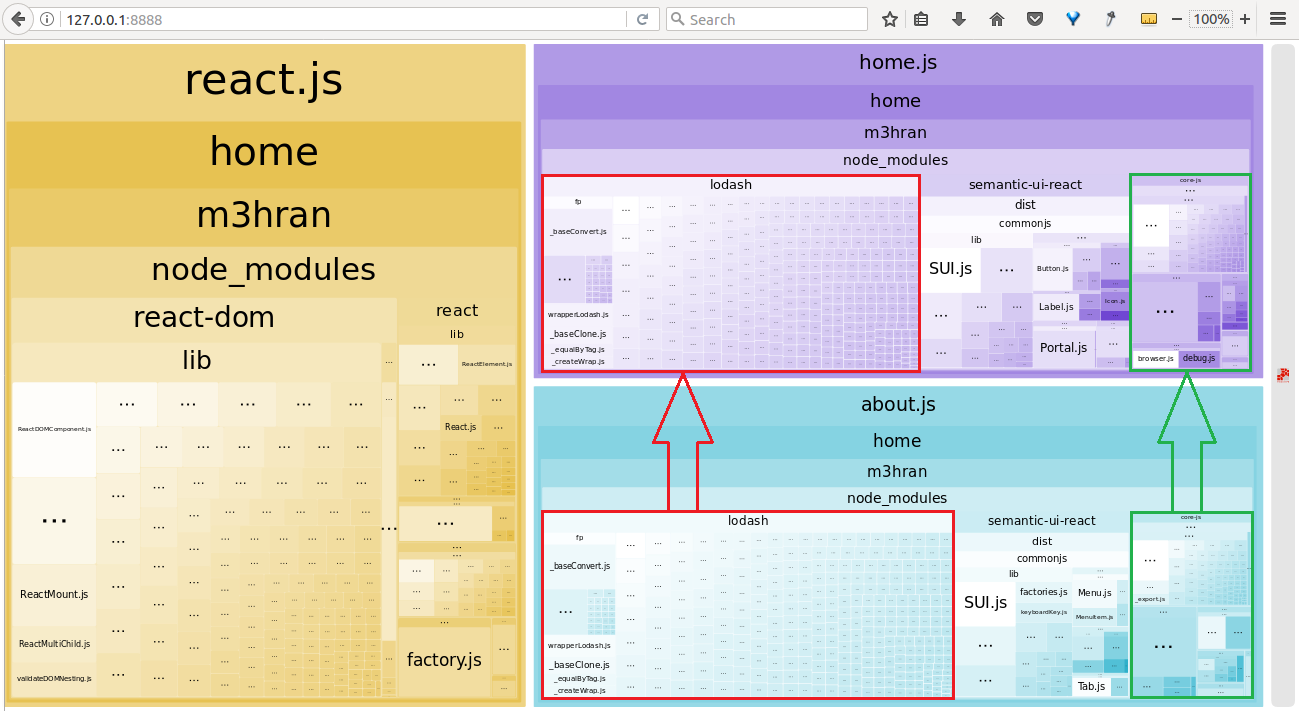Select the debug.js cell

tap(1199, 358)
